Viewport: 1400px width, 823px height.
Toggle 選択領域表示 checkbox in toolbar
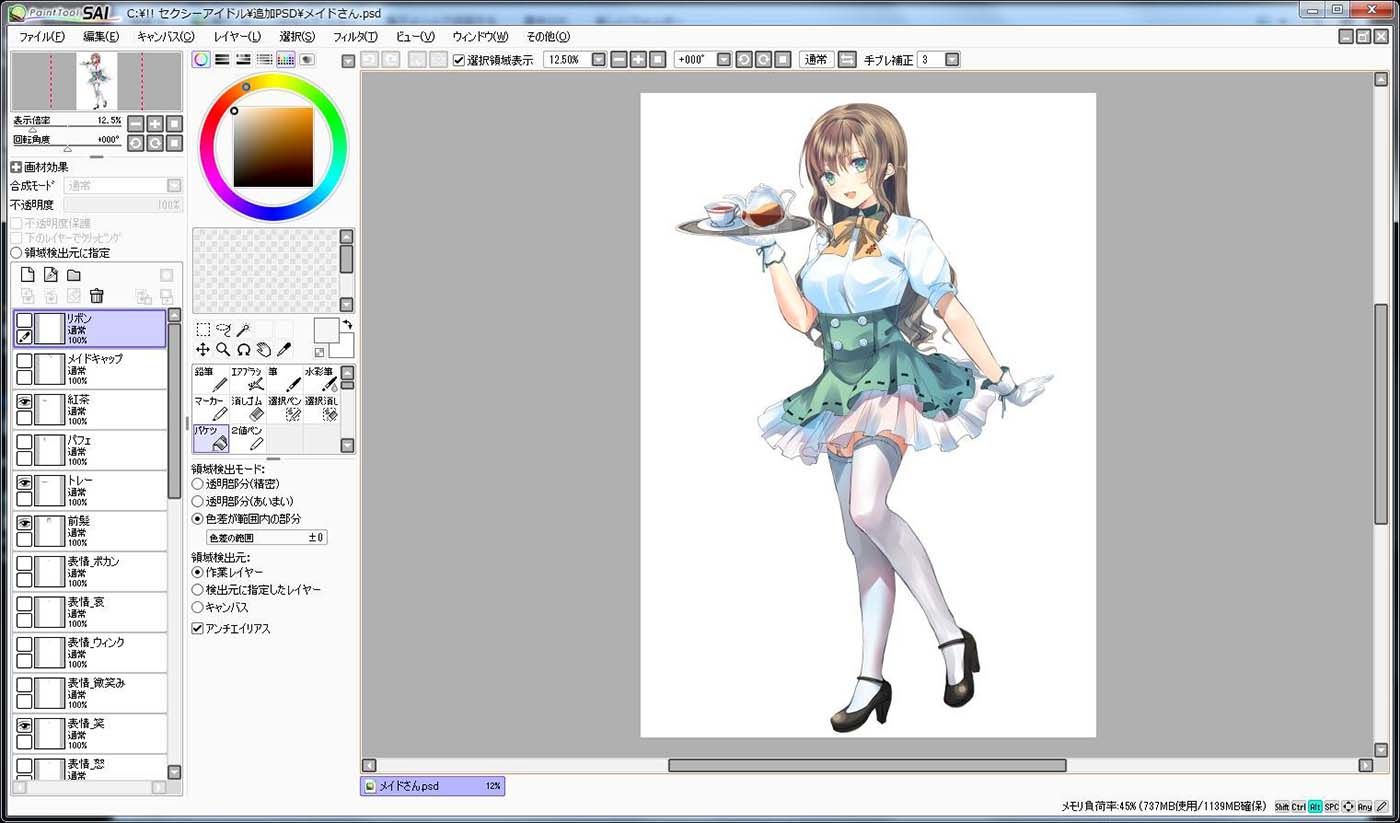tap(459, 60)
